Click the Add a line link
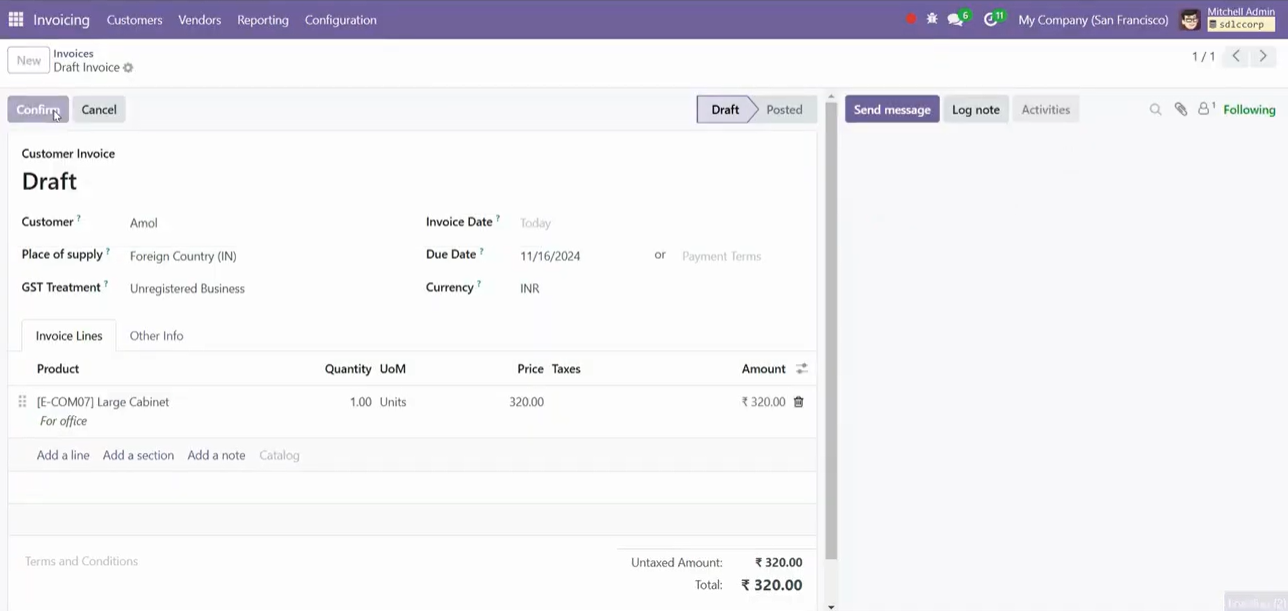 (x=63, y=455)
